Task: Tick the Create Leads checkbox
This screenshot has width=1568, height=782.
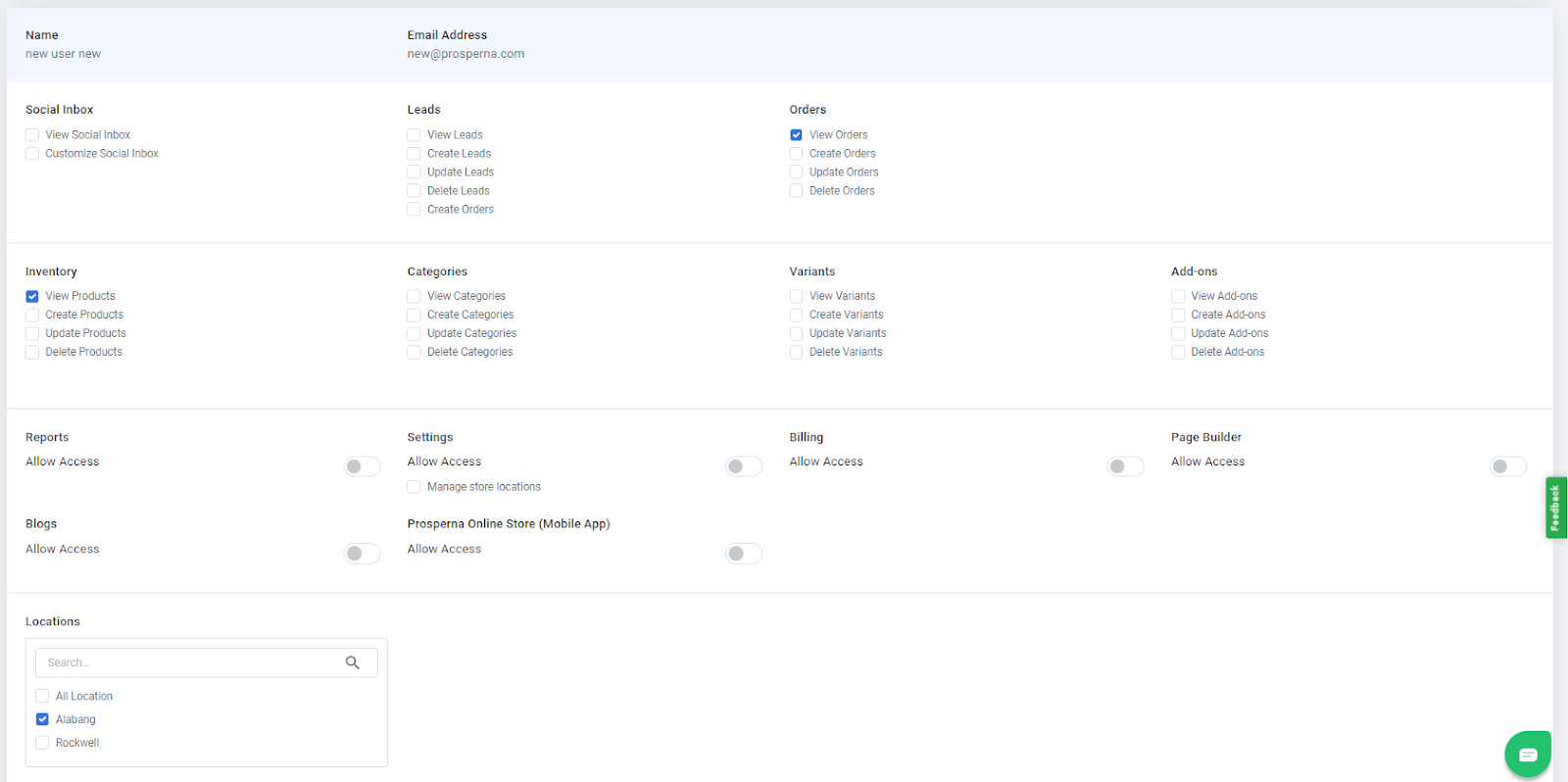Action: 414,154
